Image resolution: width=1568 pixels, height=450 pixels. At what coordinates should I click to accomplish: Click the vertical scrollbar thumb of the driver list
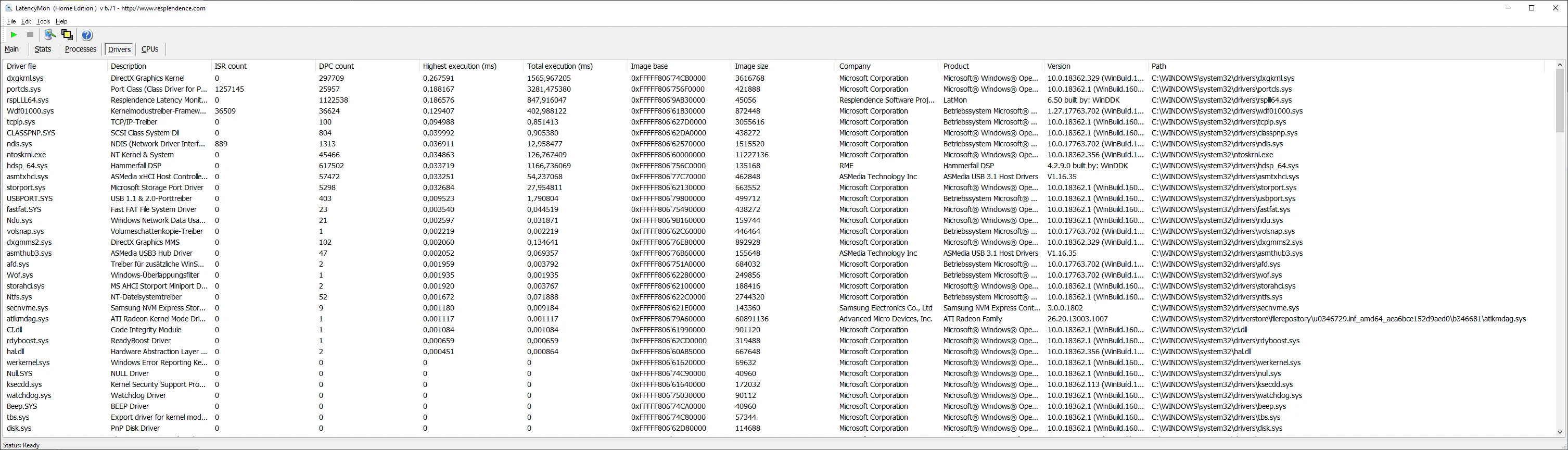tap(1560, 101)
